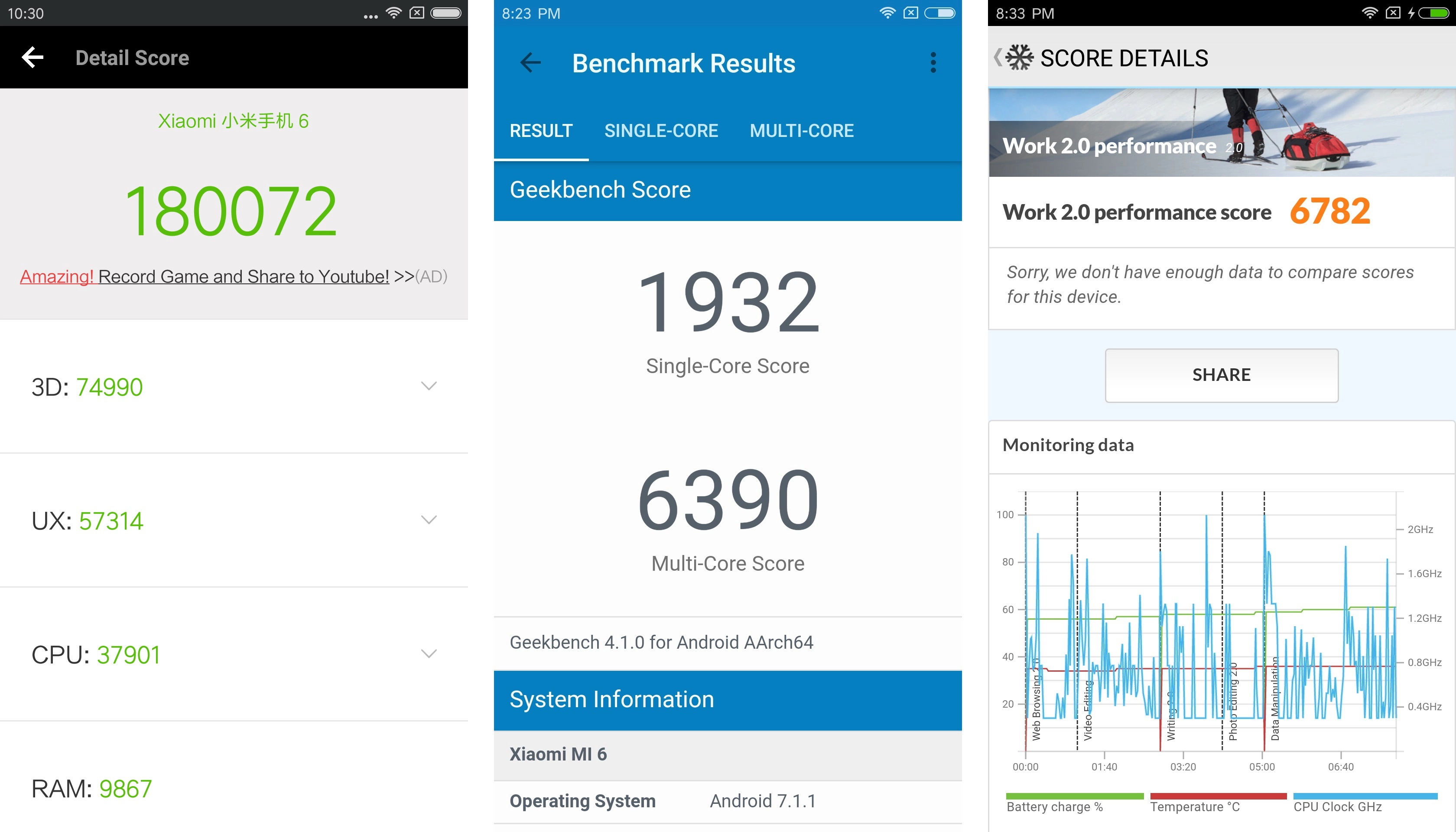Image resolution: width=1456 pixels, height=832 pixels.
Task: Switch to the SINGLE-CORE tab
Action: coord(661,131)
